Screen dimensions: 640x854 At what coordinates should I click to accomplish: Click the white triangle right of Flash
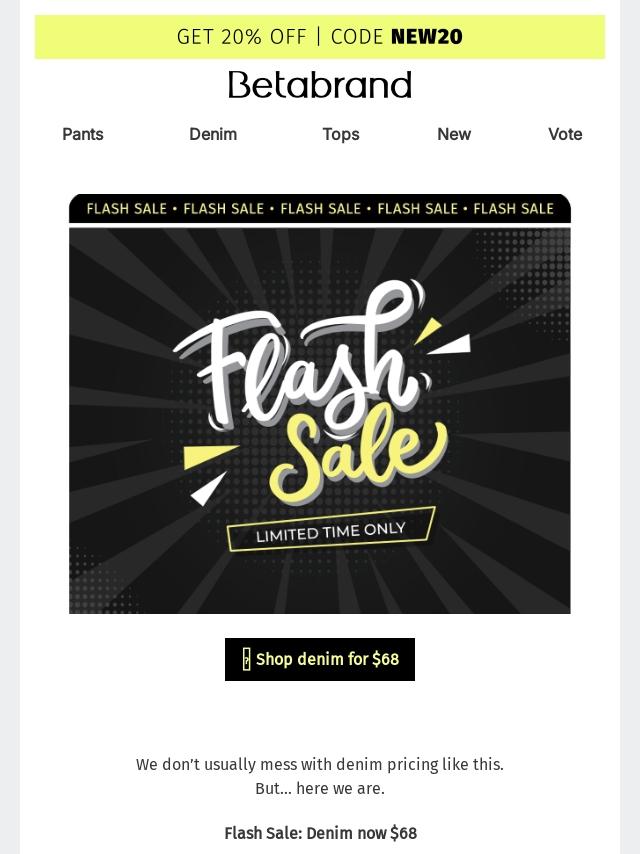coord(452,346)
